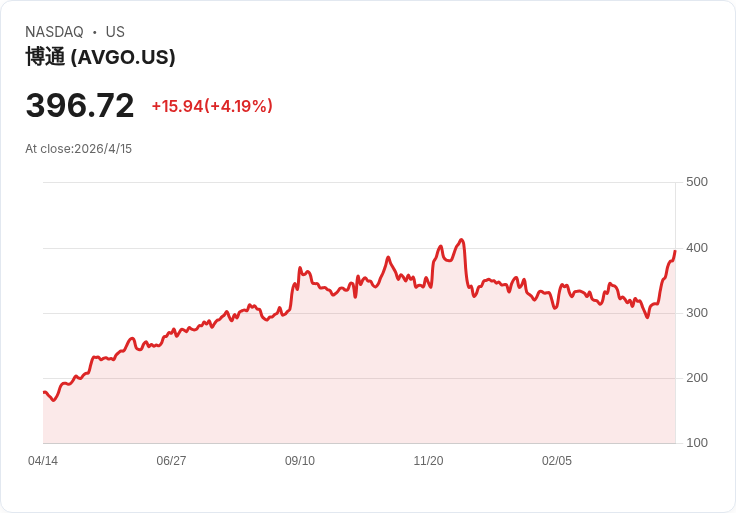
Task: Select the US market label
Action: point(115,32)
